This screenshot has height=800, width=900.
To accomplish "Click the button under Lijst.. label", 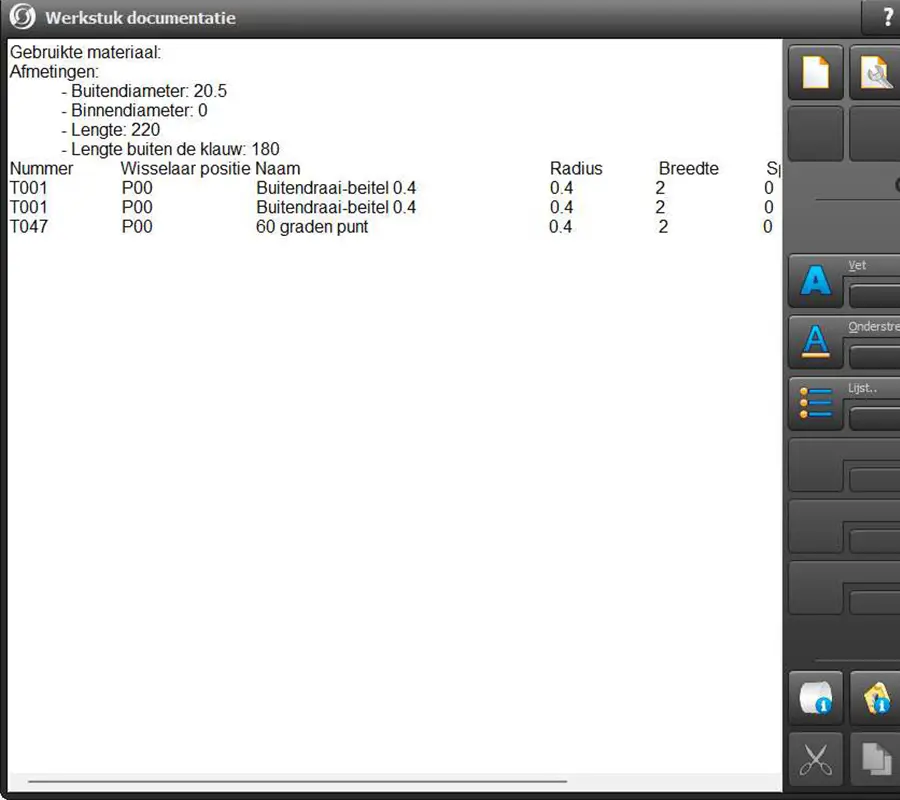I will [x=874, y=418].
